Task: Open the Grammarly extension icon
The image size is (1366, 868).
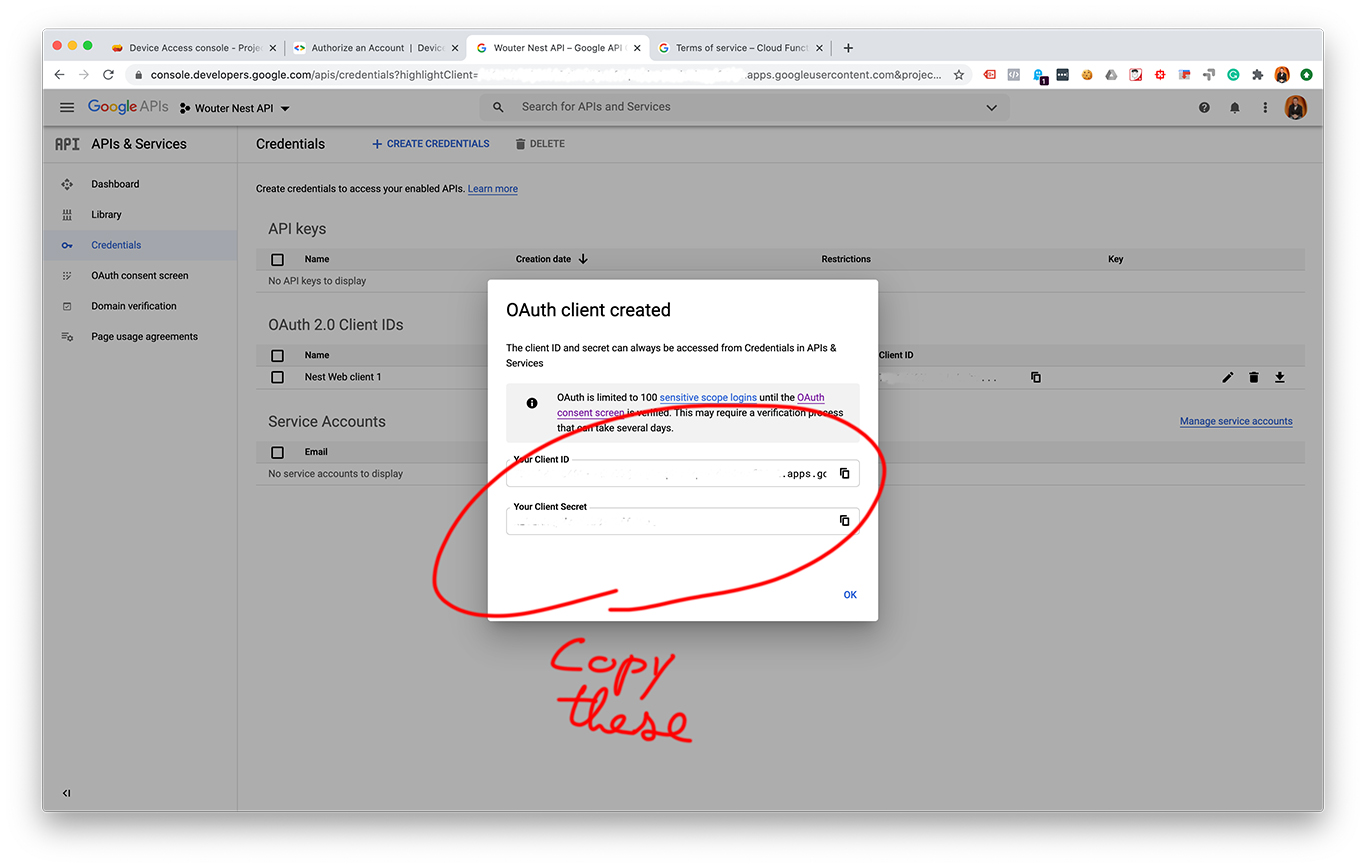Action: 1234,75
